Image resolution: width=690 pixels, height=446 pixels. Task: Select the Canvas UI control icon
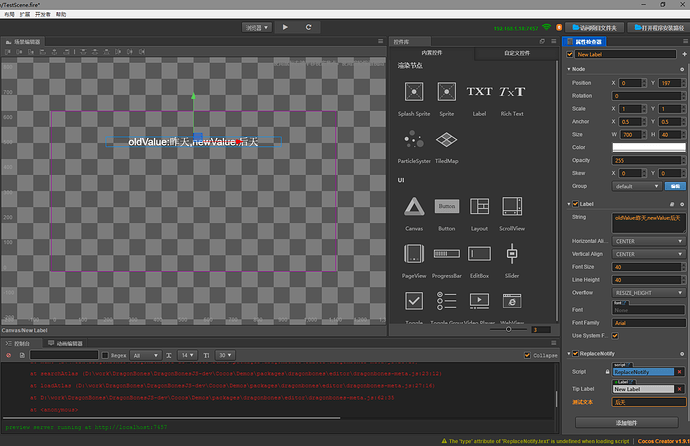[414, 206]
